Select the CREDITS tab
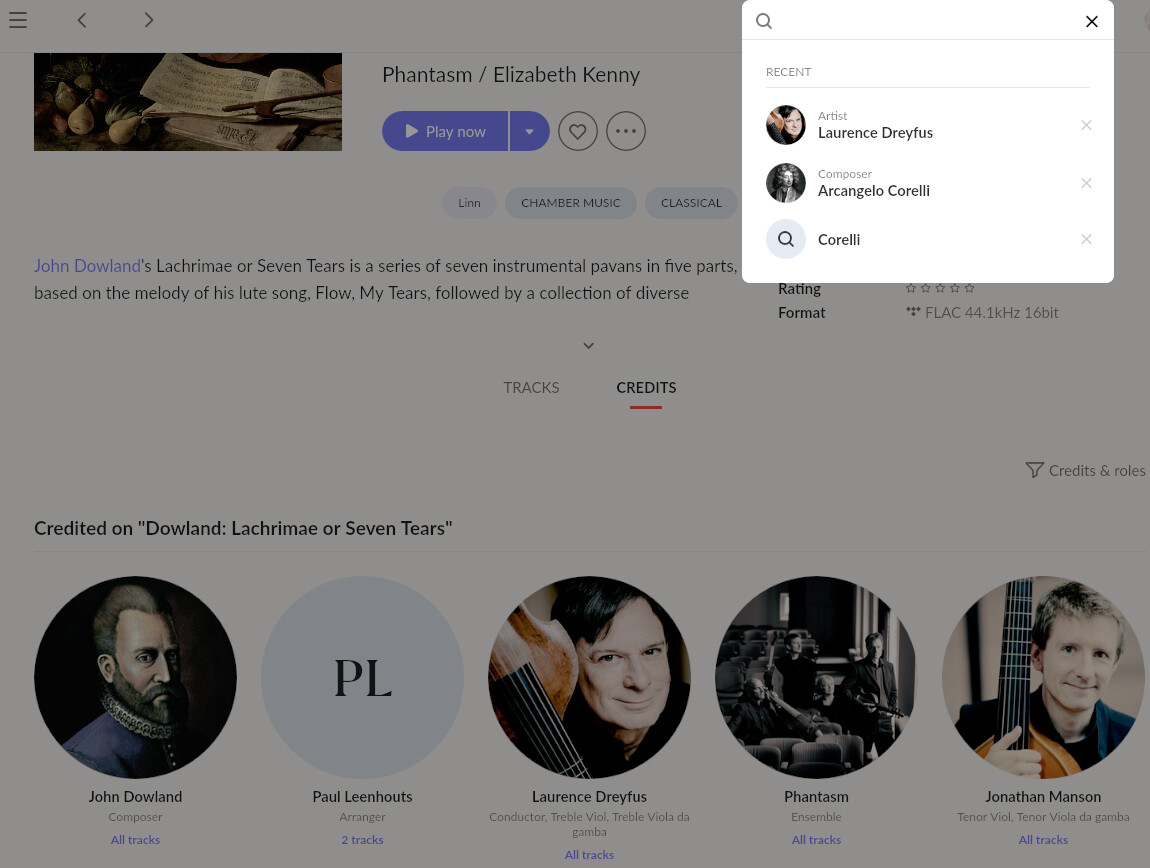The height and width of the screenshot is (868, 1150). (646, 387)
